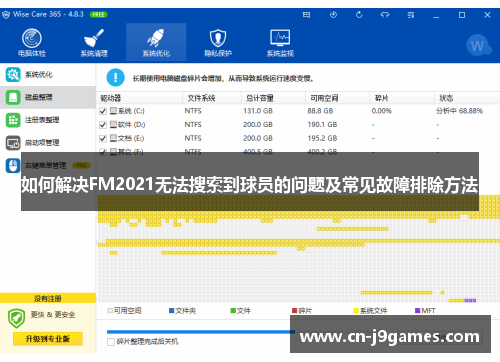Click the blue 文件夹 legend swatch
500x362 pixels.
pyautogui.click(x=172, y=311)
